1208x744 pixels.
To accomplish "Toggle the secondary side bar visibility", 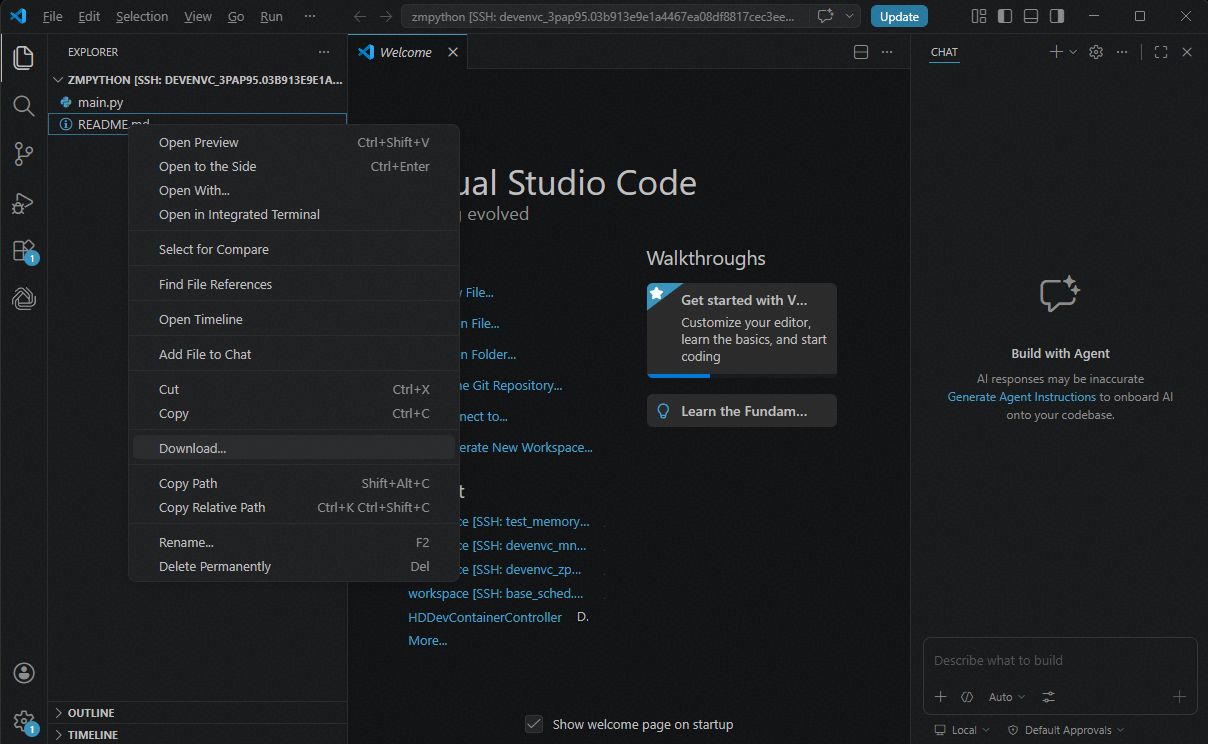I will [1057, 16].
